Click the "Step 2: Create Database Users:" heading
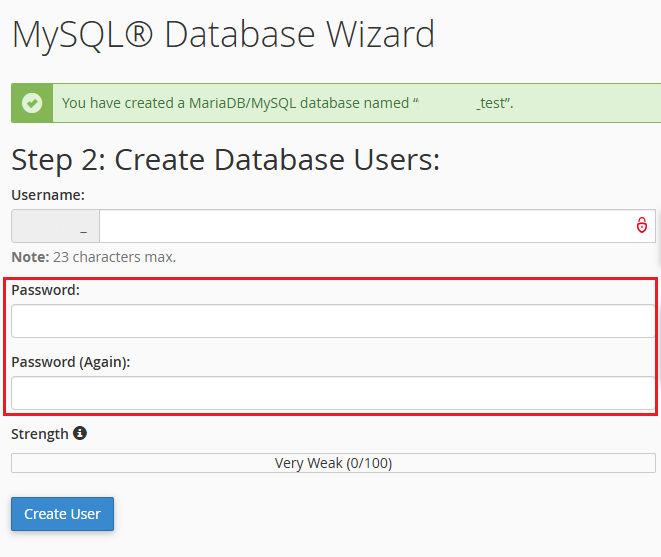Viewport: 661px width, 557px height. click(226, 161)
